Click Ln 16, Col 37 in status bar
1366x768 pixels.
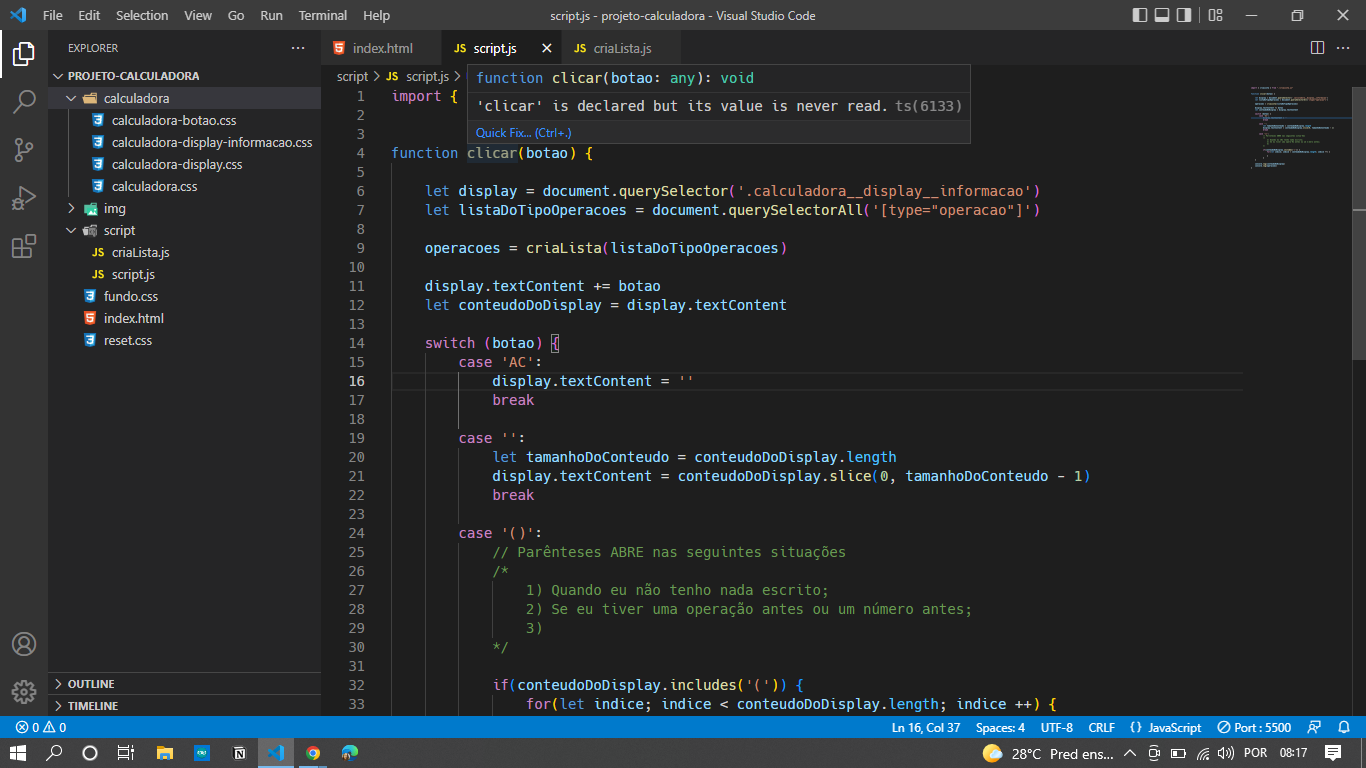click(925, 727)
